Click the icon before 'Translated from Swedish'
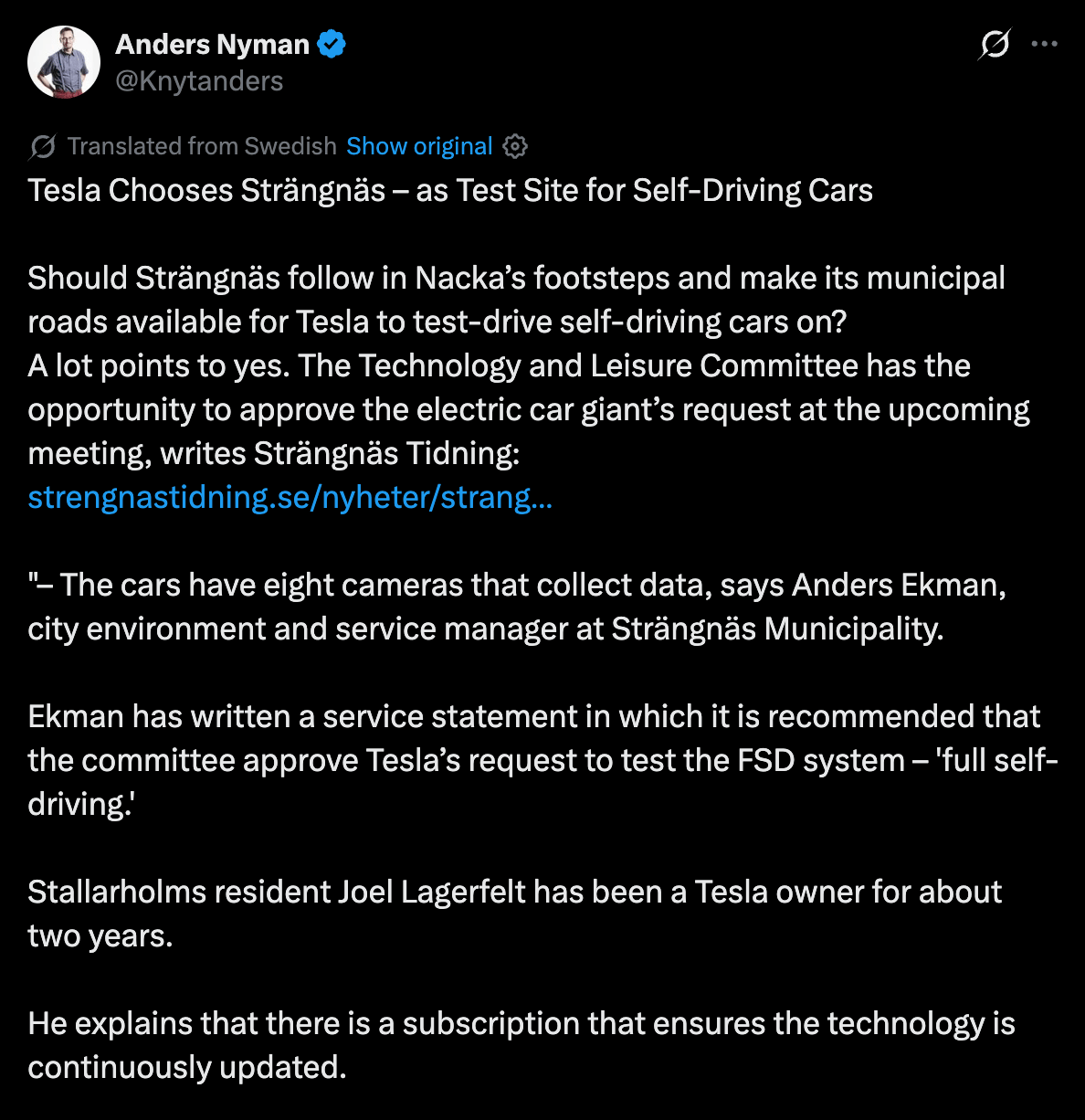This screenshot has height=1120, width=1085. tap(43, 146)
